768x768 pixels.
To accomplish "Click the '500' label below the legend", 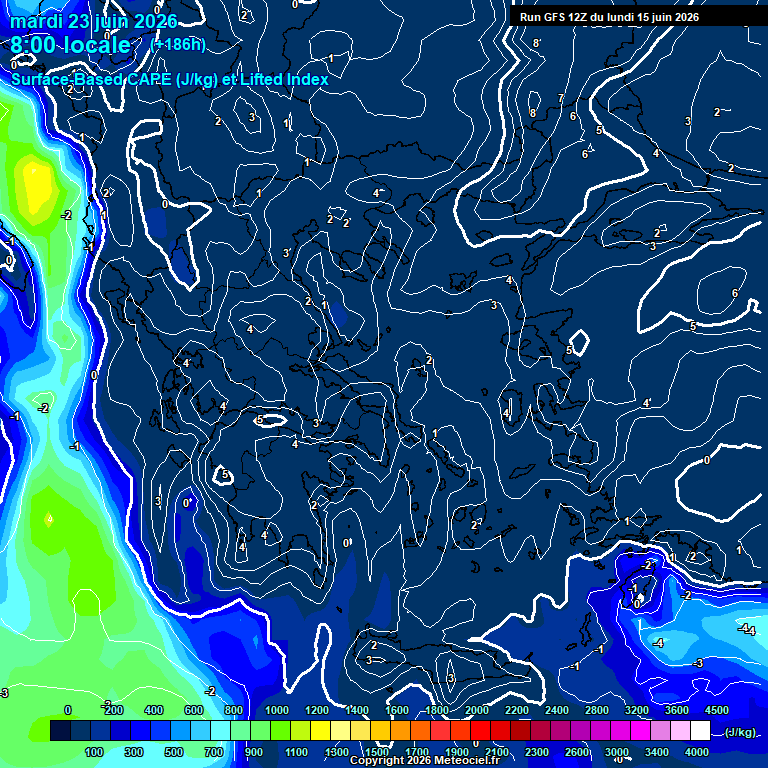I will (x=174, y=752).
